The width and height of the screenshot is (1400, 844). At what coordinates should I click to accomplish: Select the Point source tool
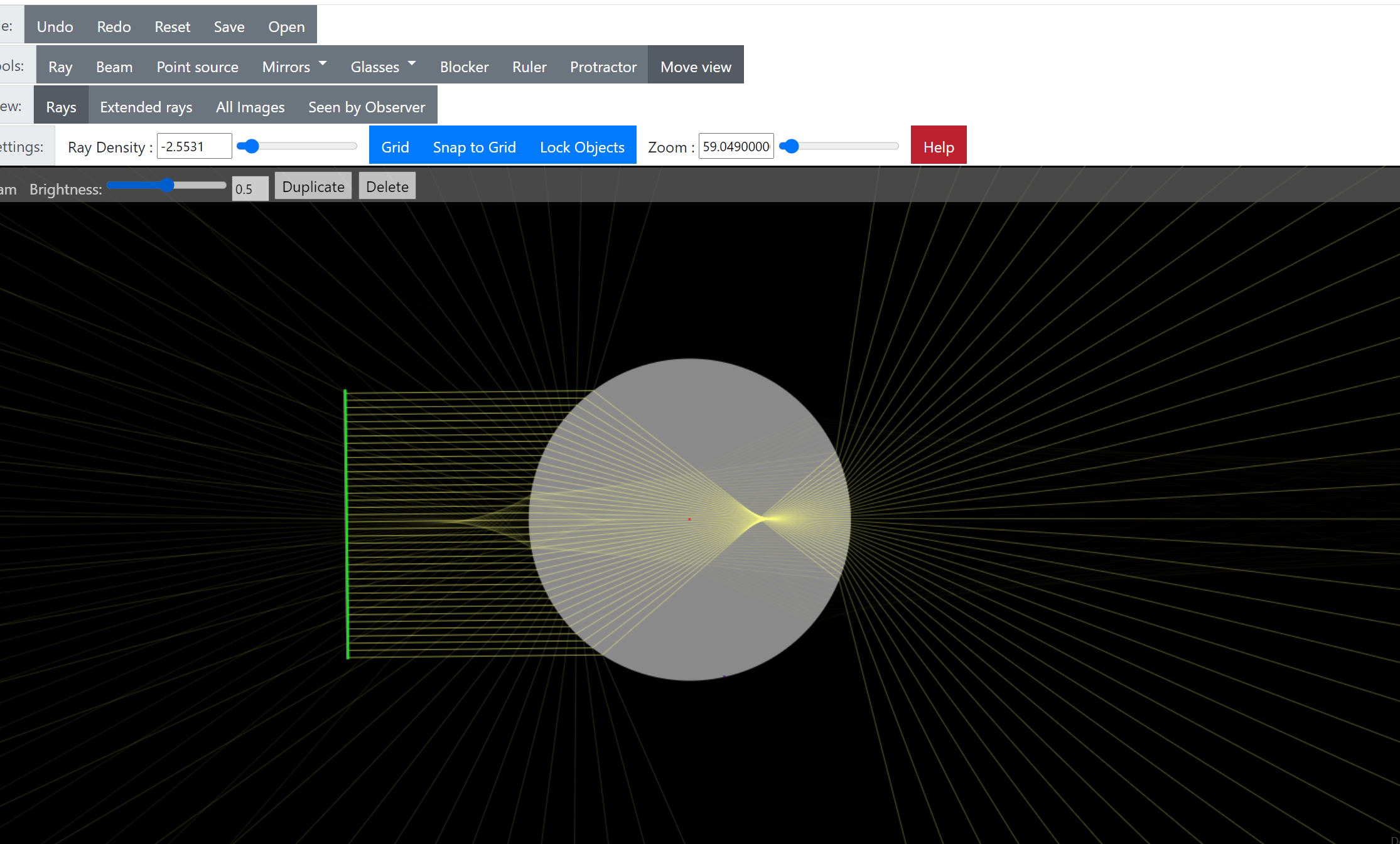tap(197, 66)
